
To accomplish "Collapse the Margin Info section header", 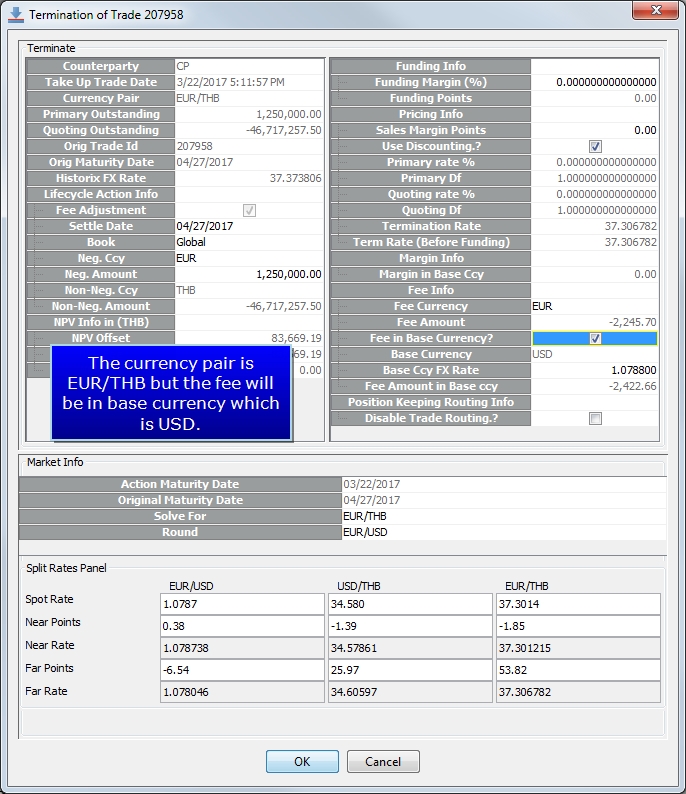I will [x=431, y=258].
